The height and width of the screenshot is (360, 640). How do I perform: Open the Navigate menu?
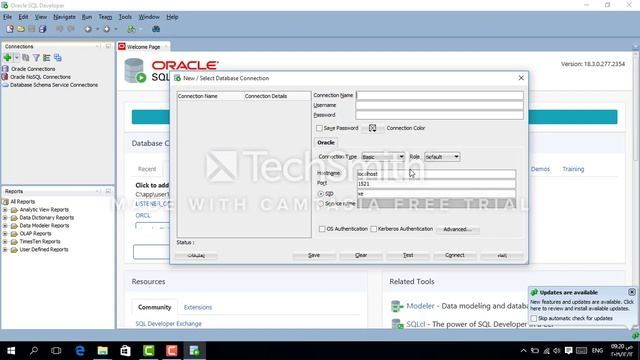click(x=64, y=17)
